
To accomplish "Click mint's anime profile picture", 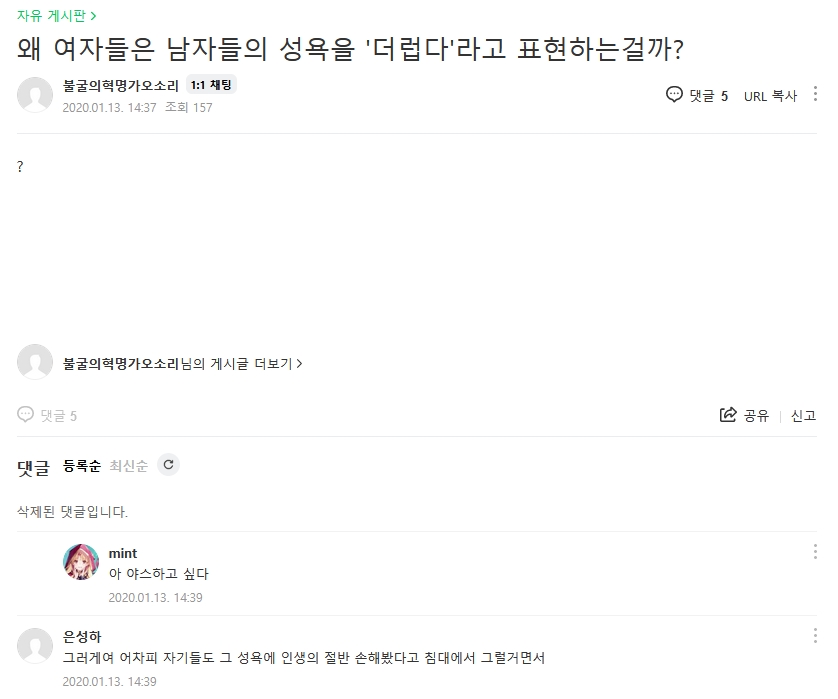I will (81, 562).
